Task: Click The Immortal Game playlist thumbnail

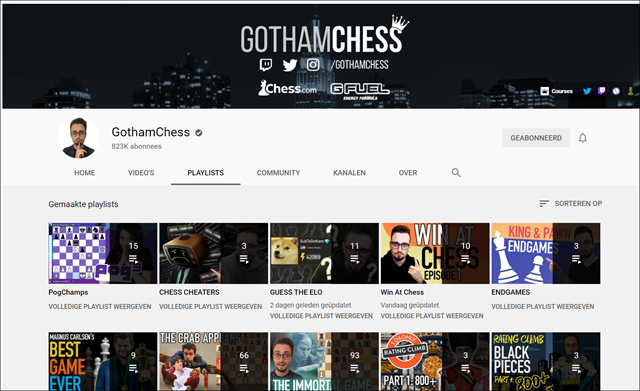Action: pyautogui.click(x=324, y=361)
